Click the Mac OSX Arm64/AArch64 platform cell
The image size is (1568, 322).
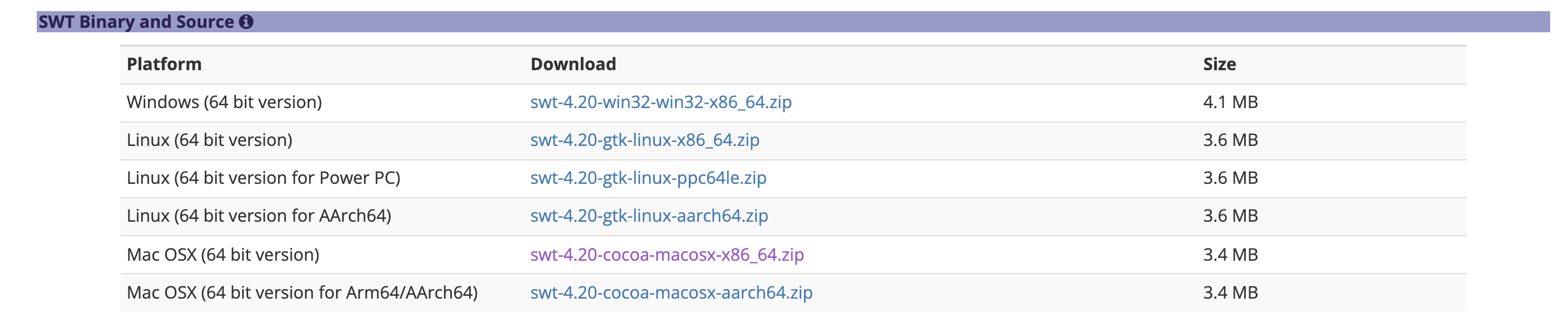tap(302, 292)
